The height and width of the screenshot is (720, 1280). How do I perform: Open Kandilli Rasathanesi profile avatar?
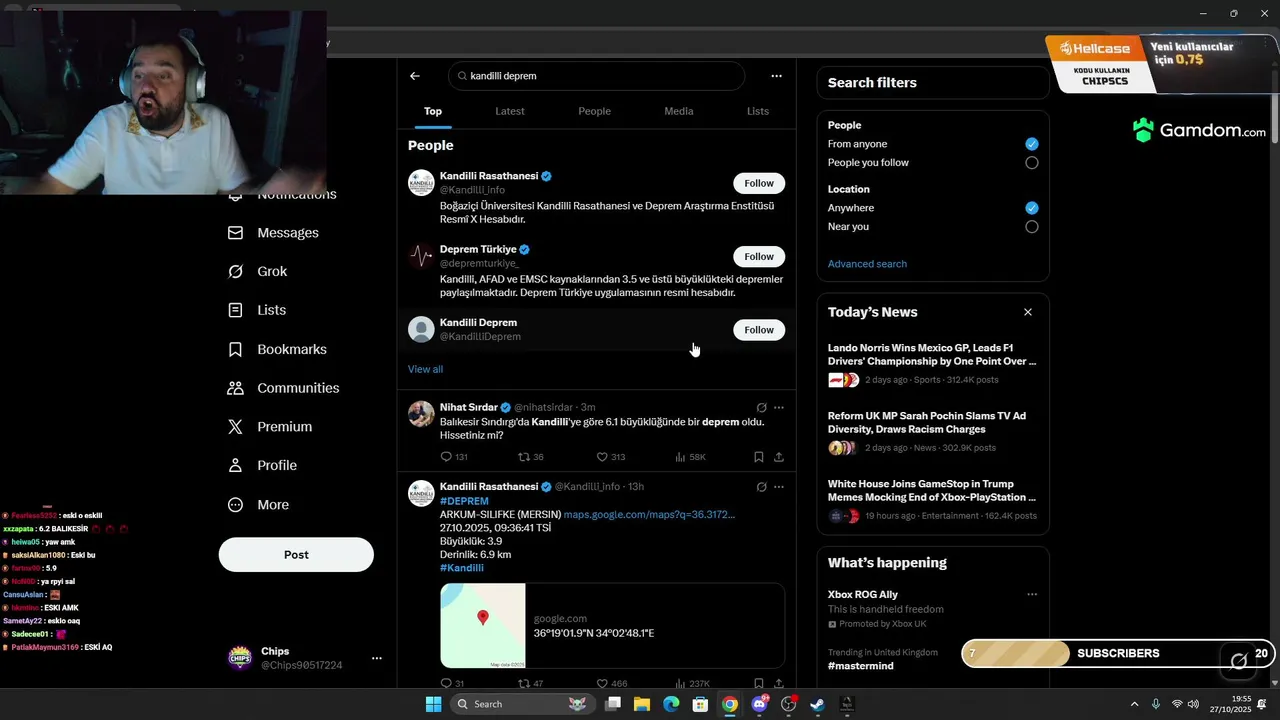[421, 183]
